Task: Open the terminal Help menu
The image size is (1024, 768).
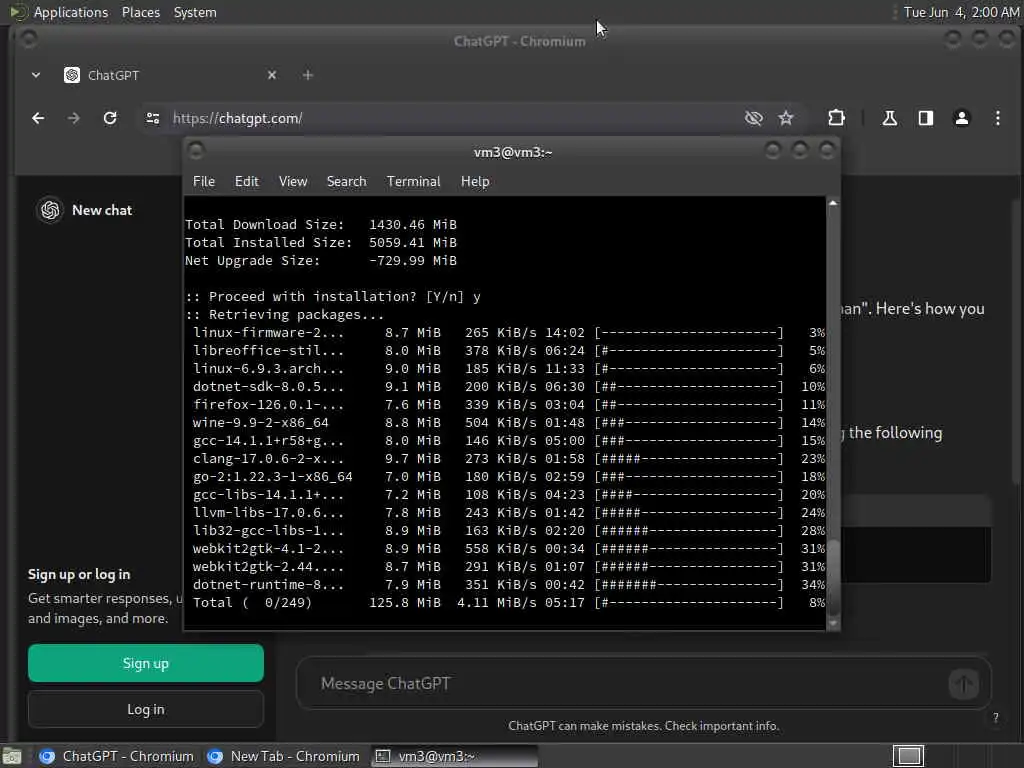Action: click(475, 182)
